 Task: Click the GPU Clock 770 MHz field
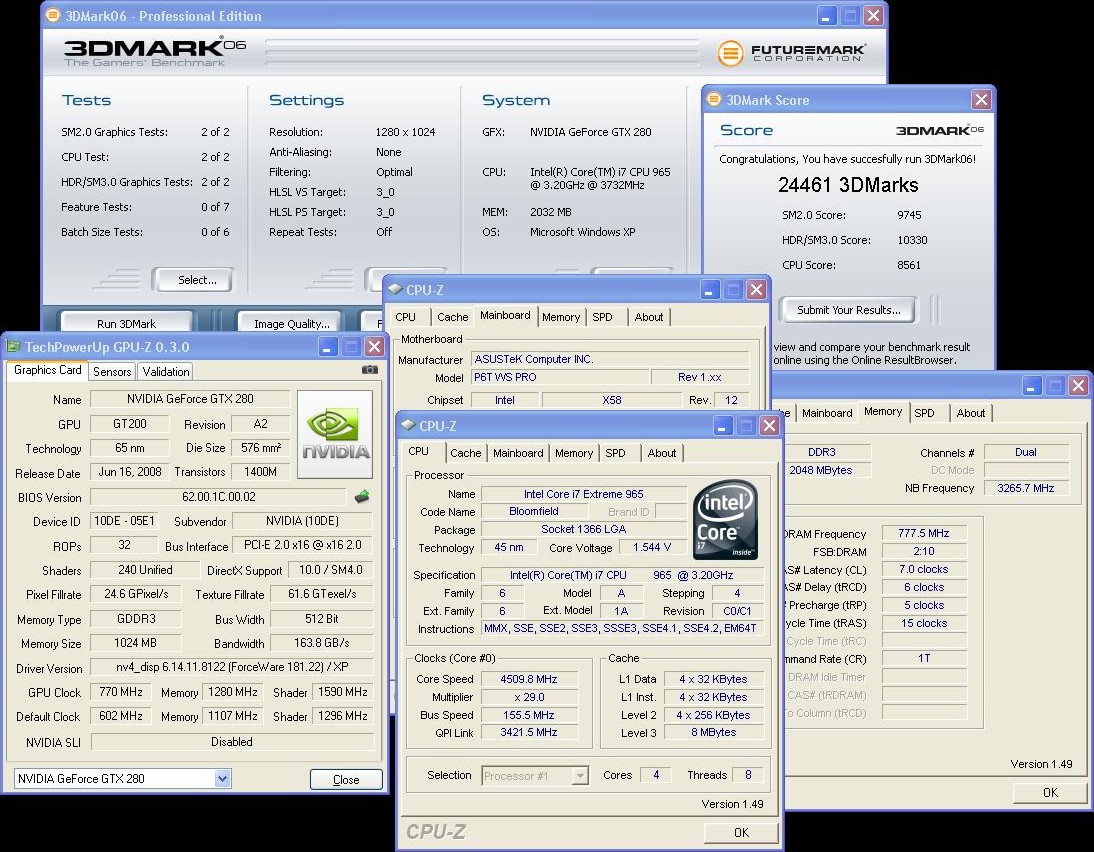click(x=121, y=692)
